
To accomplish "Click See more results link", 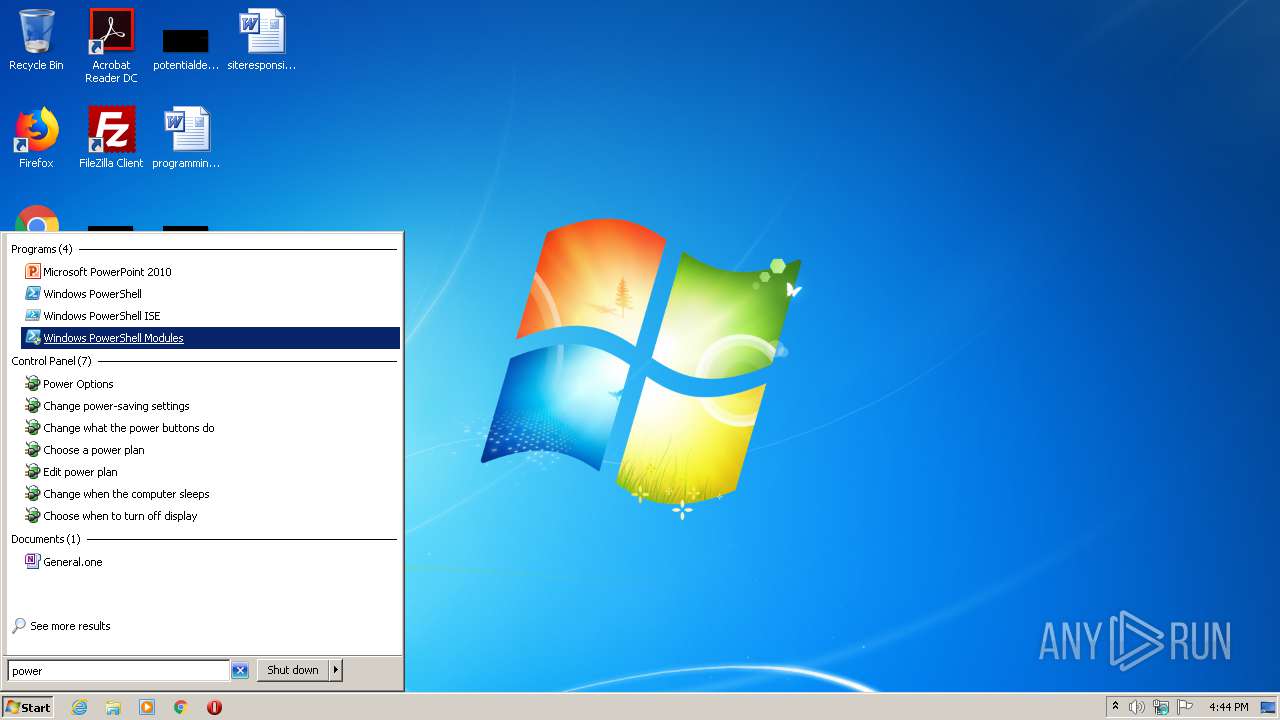I will coord(70,626).
